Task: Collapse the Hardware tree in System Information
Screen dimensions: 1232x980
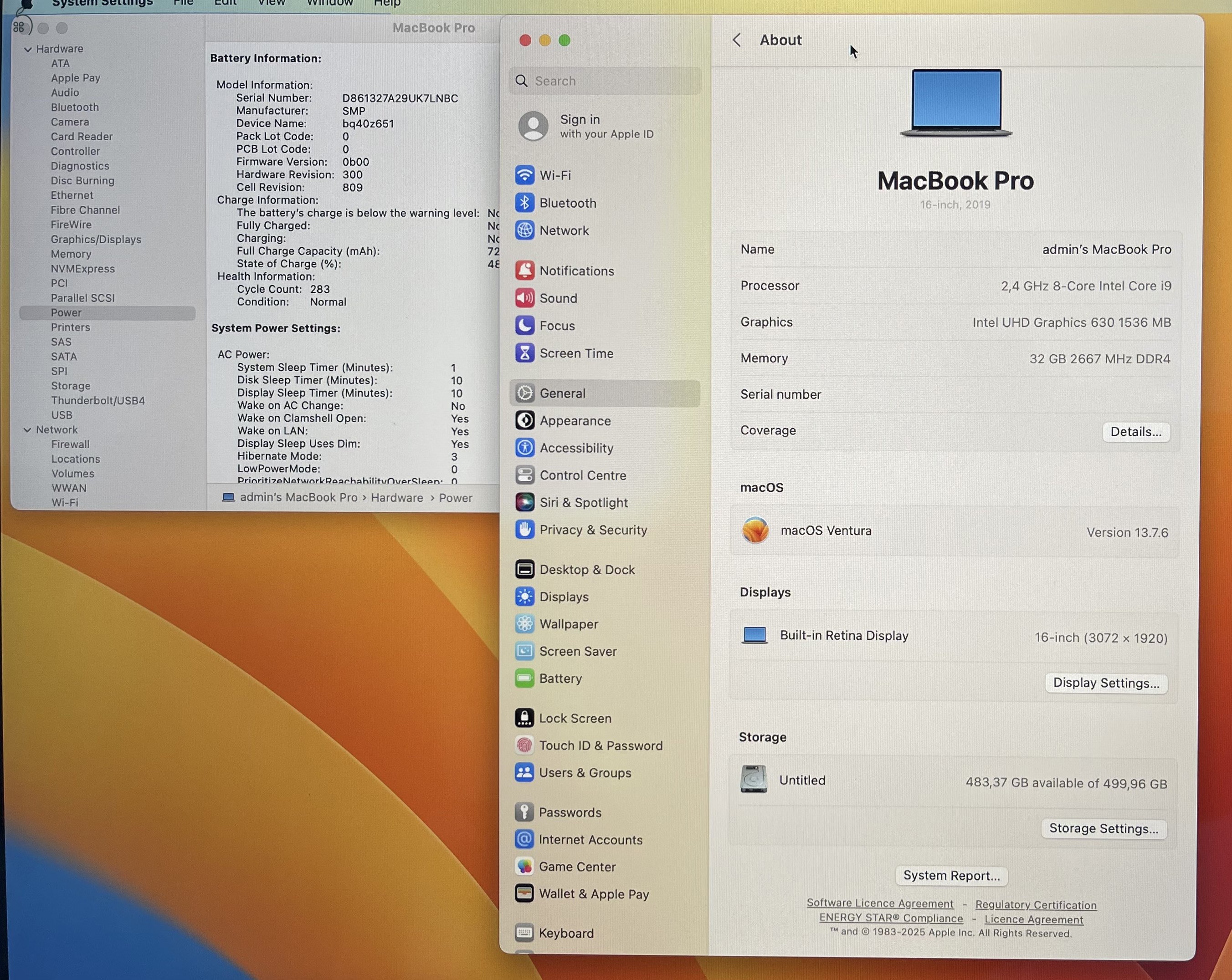Action: point(27,49)
